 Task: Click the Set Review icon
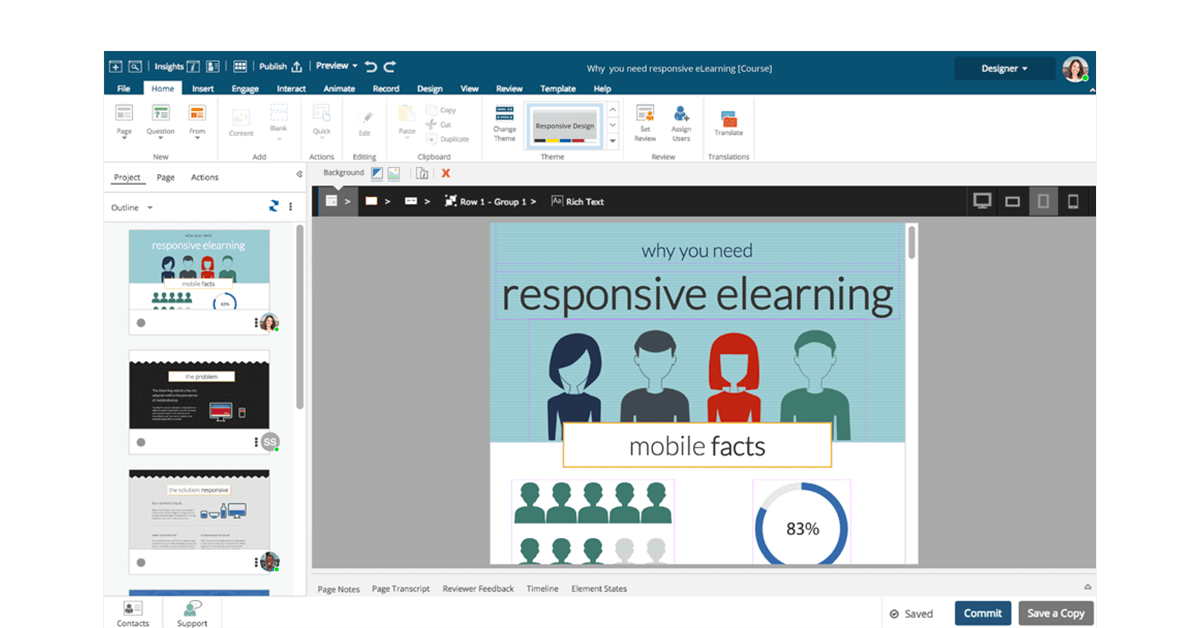[x=645, y=113]
